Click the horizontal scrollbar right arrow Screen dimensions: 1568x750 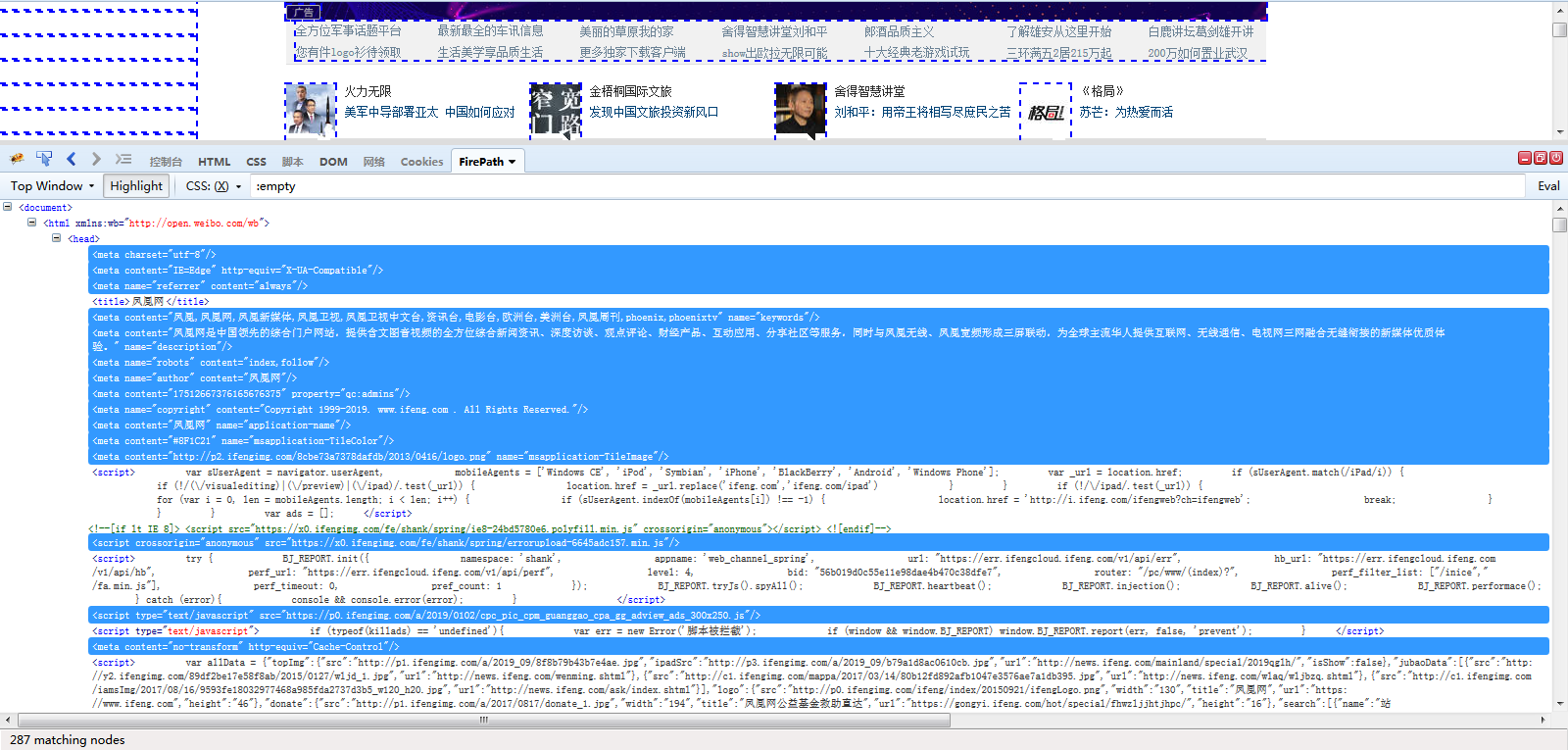(x=1543, y=720)
